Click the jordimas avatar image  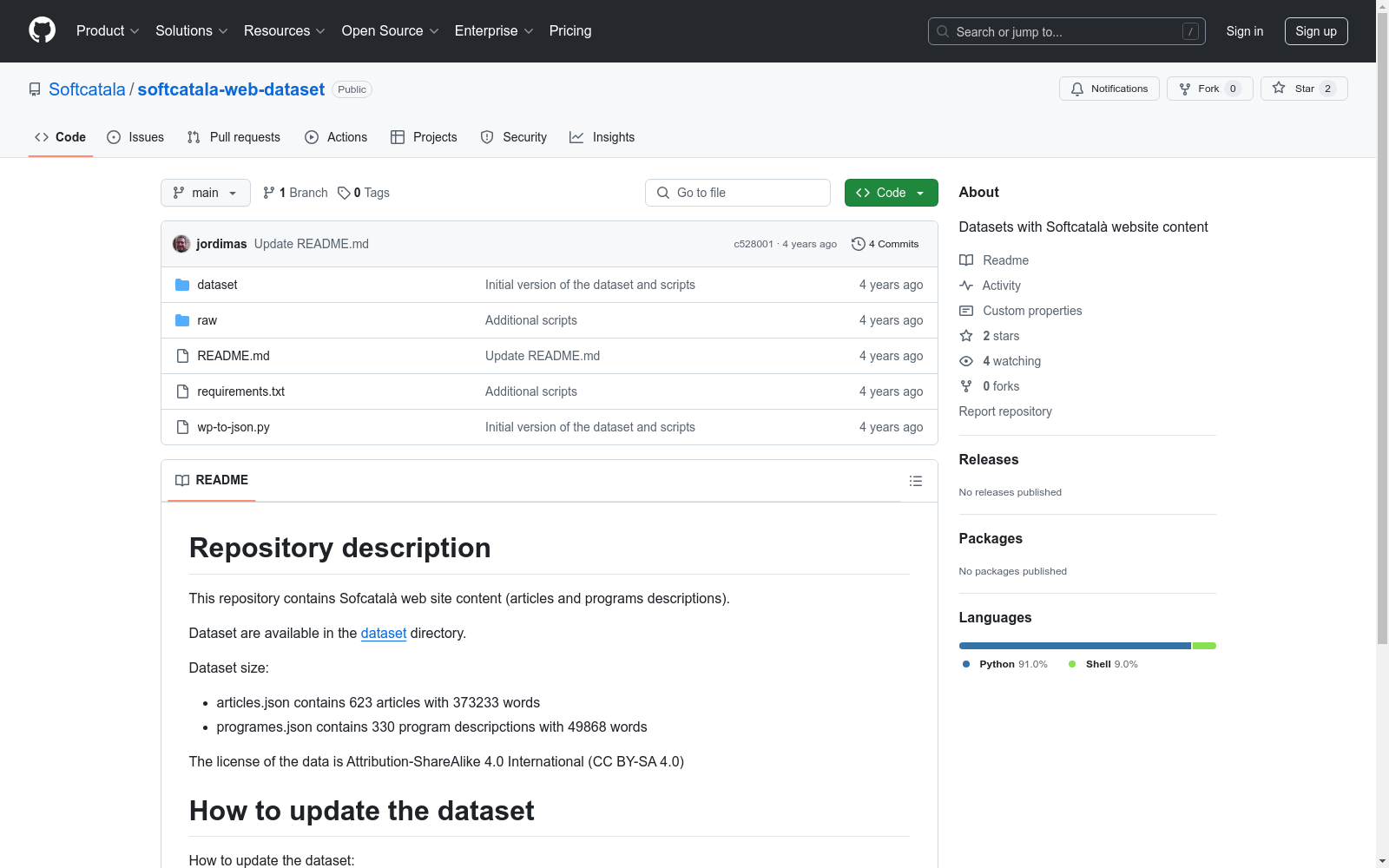tap(181, 244)
